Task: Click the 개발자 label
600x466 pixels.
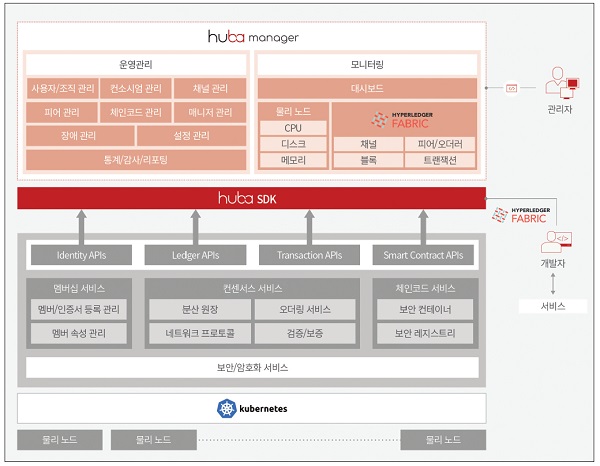Action: coord(553,264)
